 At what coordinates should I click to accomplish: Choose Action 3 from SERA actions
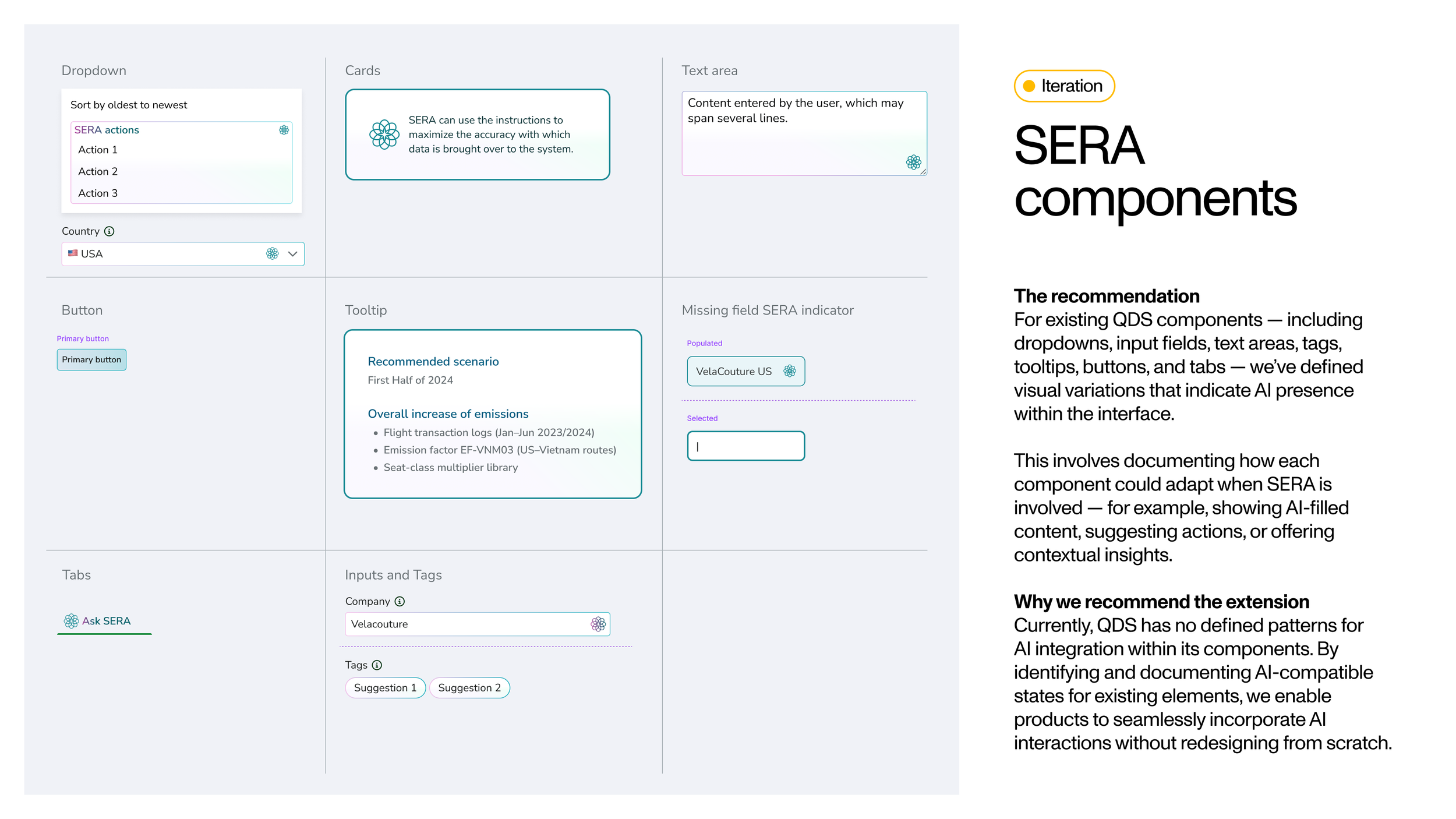tap(98, 193)
